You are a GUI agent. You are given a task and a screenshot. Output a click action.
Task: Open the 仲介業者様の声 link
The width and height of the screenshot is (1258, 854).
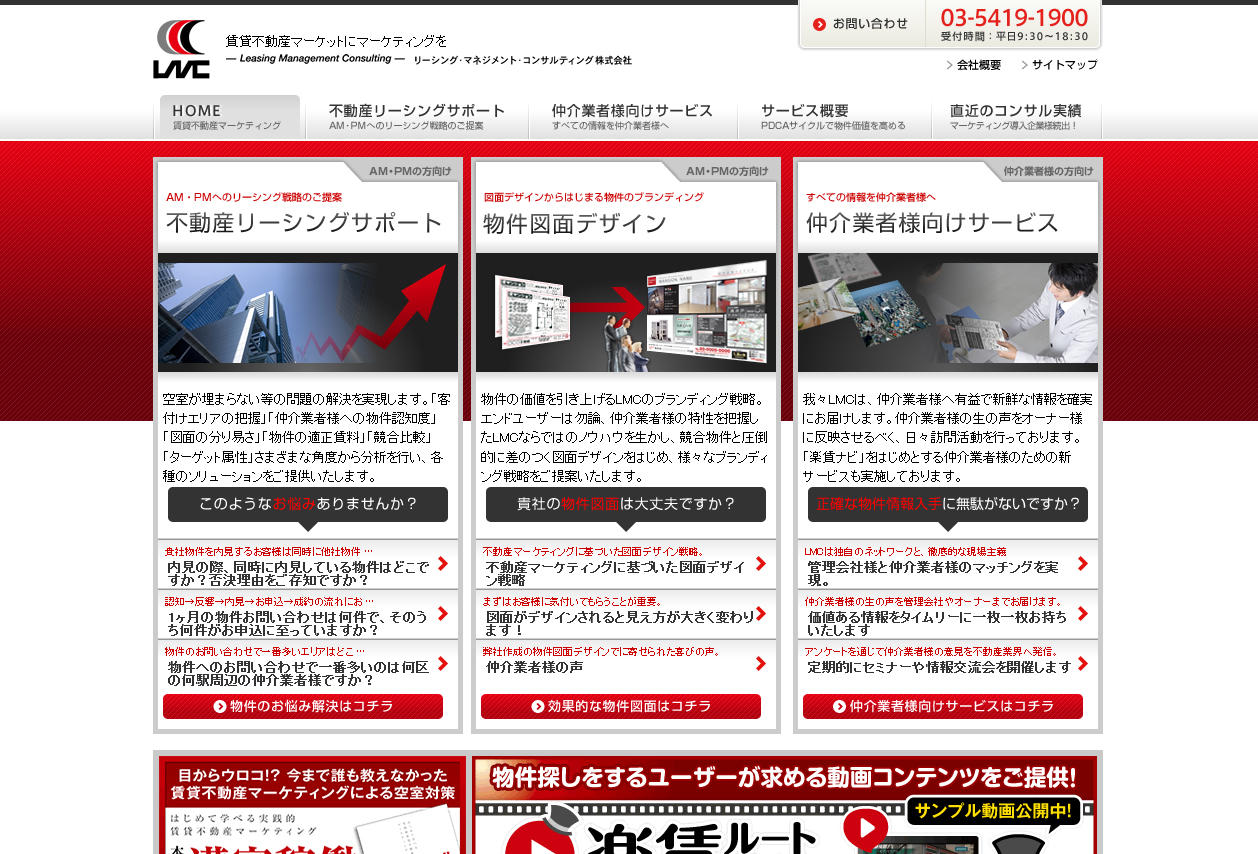tap(535, 667)
